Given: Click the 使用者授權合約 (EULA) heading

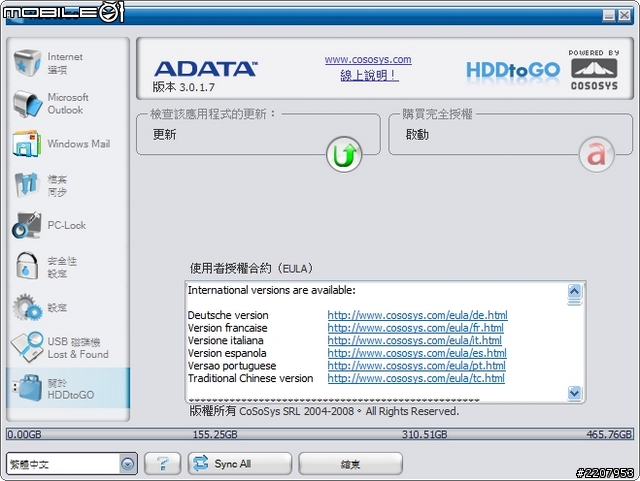Looking at the screenshot, I should 251,268.
